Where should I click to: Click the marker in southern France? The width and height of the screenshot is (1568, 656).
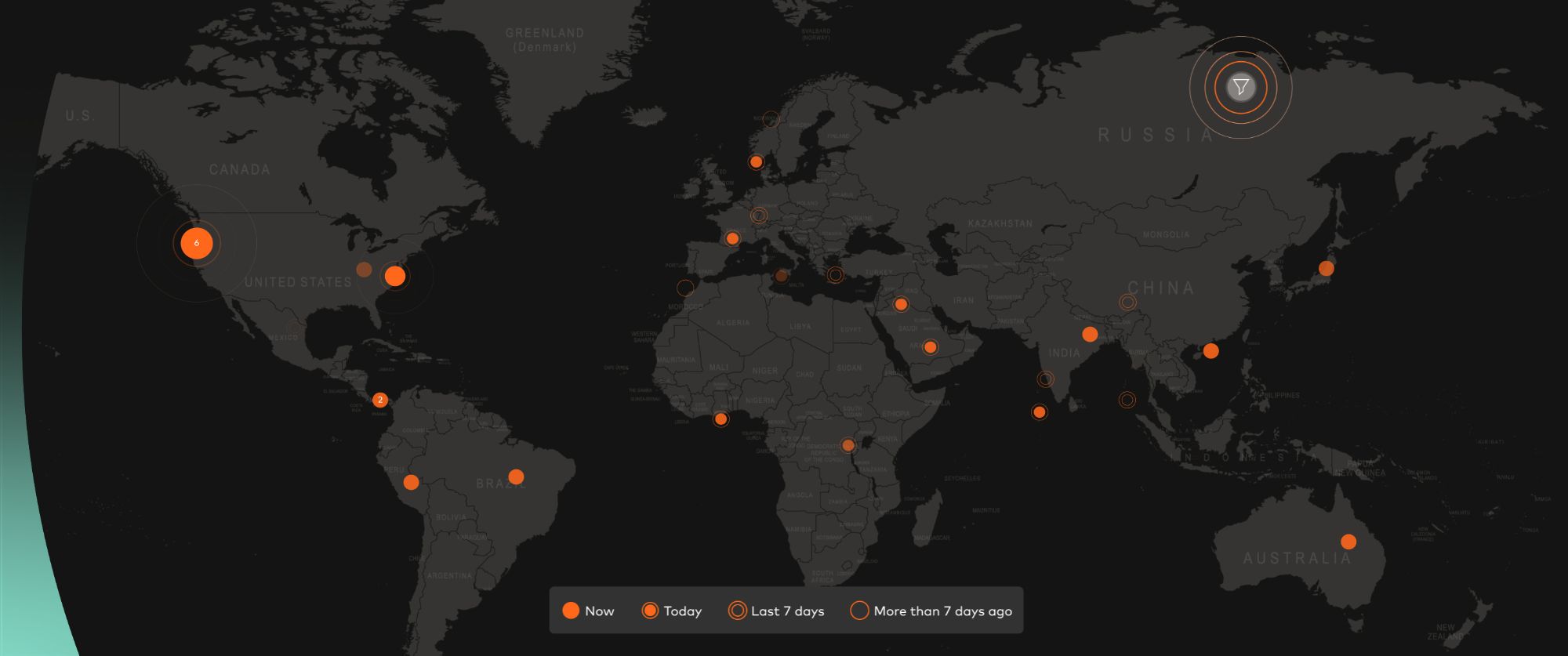pos(732,238)
